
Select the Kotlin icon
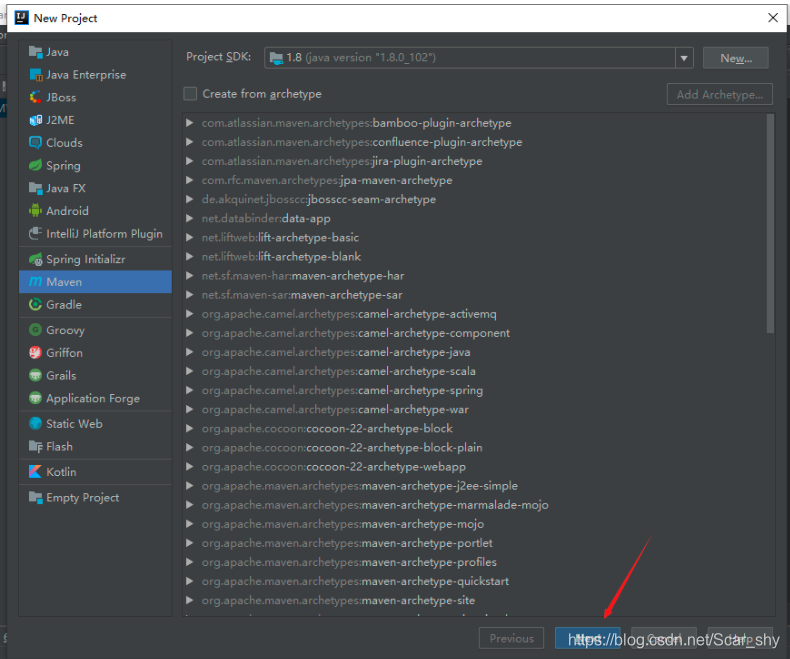[35, 472]
